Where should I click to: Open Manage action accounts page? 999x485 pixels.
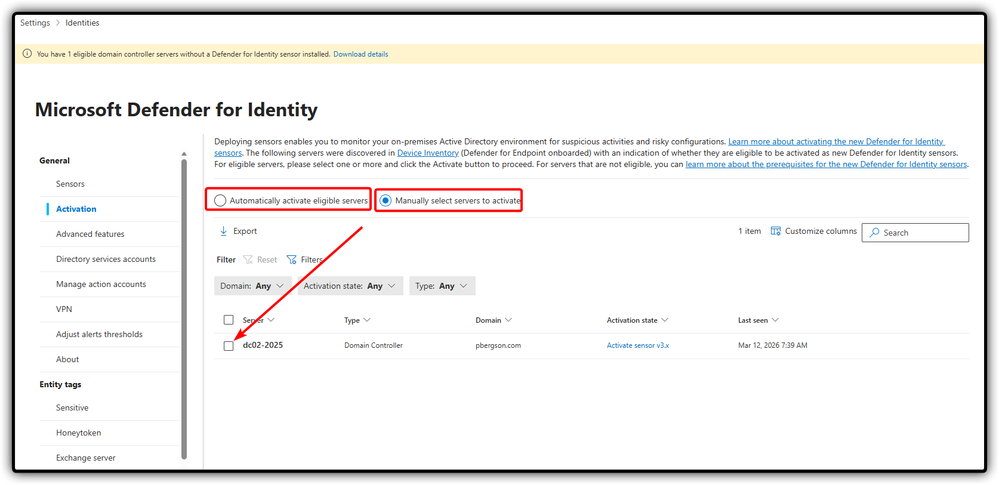101,284
